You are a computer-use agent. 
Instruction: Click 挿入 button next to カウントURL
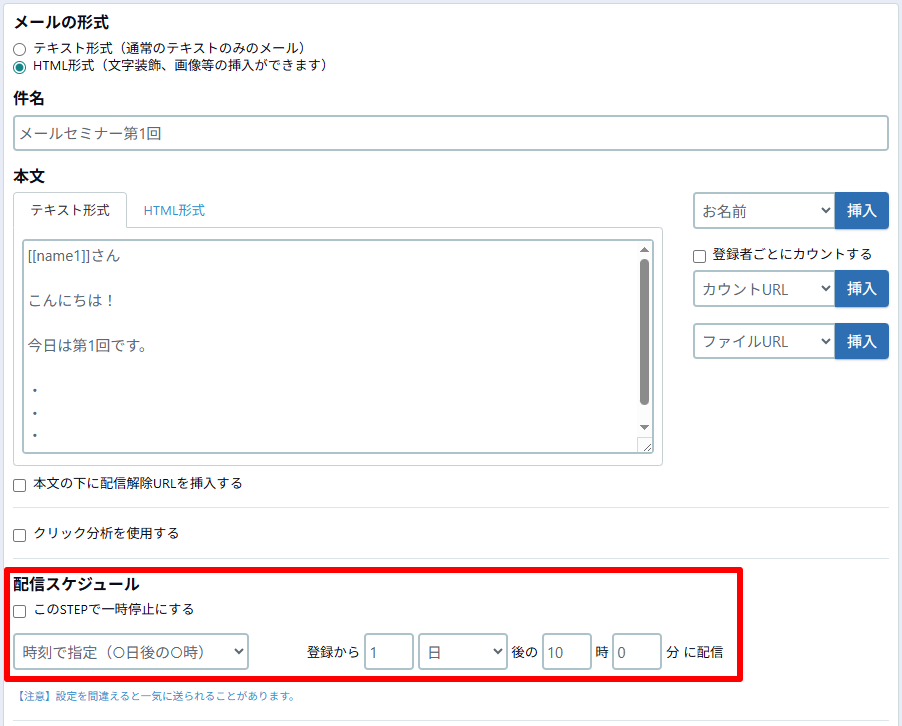click(861, 289)
